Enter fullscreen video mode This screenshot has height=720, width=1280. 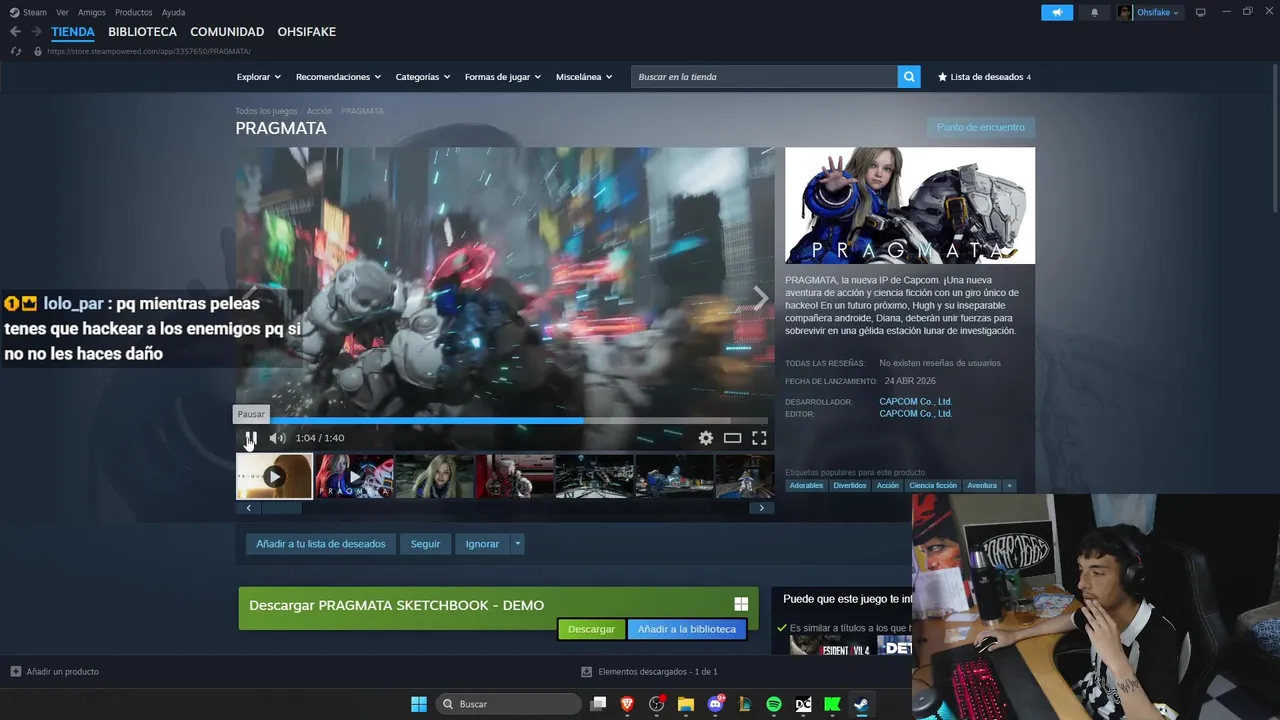coord(759,438)
